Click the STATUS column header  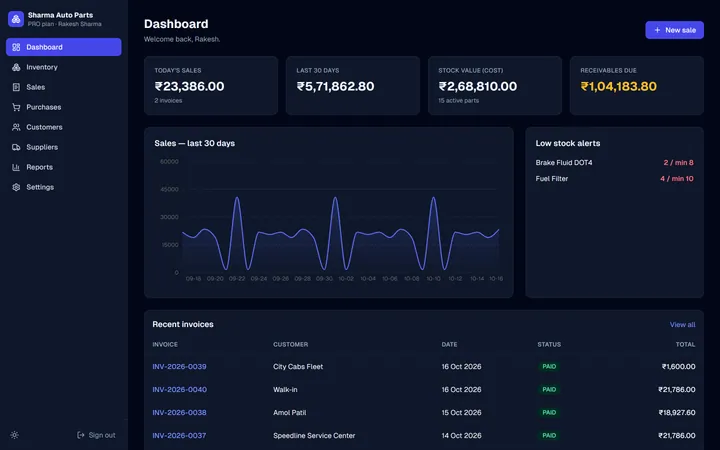549,344
